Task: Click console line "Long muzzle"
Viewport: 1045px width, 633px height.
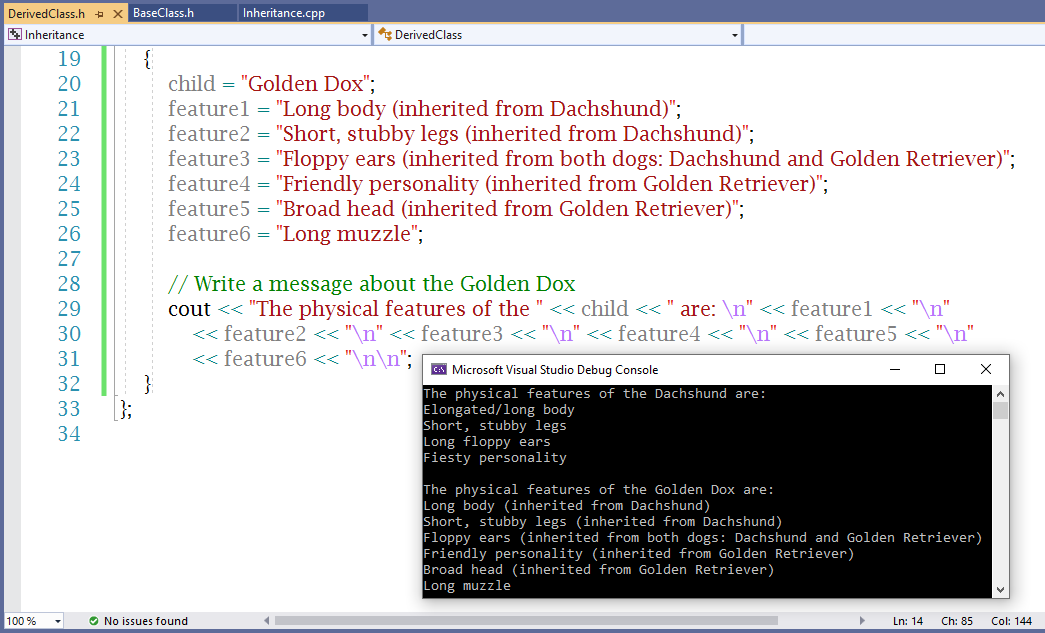Action: [467, 586]
